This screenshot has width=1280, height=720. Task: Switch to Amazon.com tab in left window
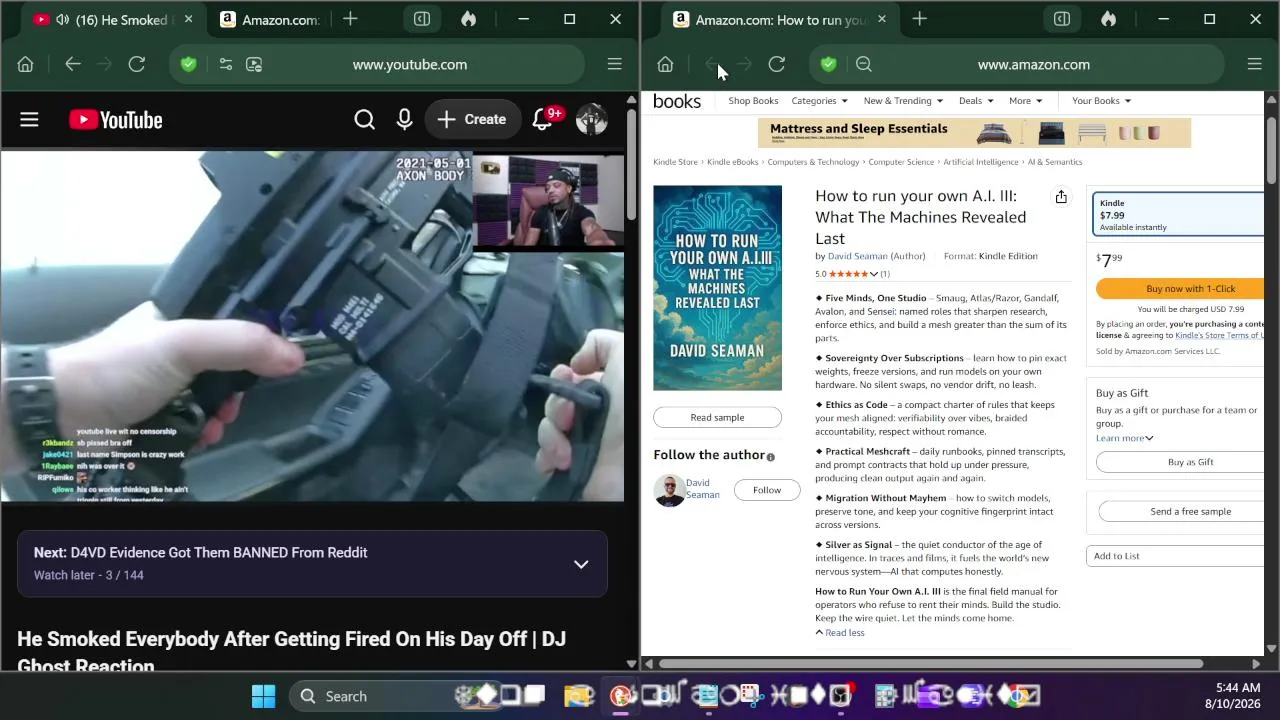pyautogui.click(x=270, y=20)
